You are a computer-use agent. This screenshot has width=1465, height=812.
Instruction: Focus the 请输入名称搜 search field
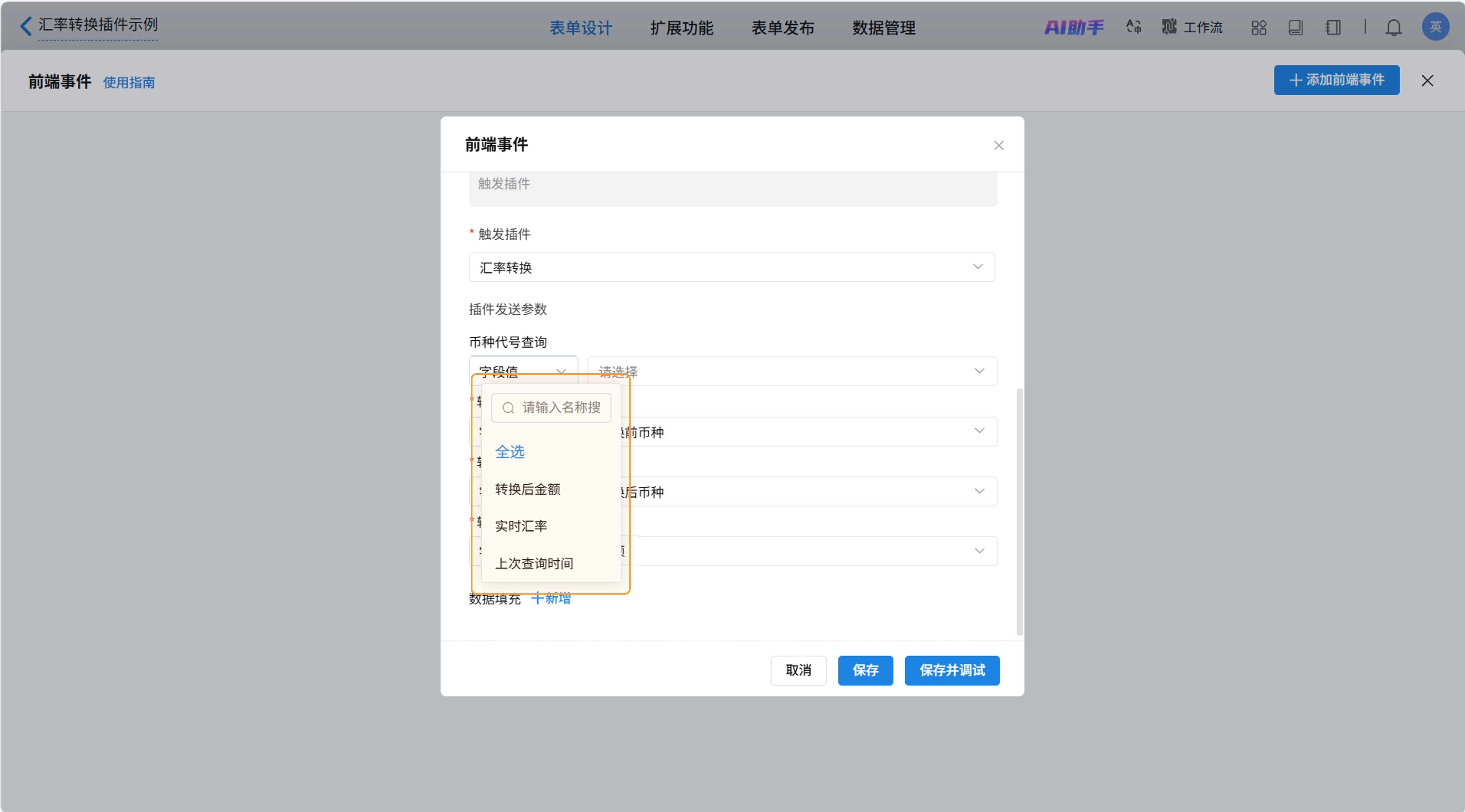tap(560, 408)
